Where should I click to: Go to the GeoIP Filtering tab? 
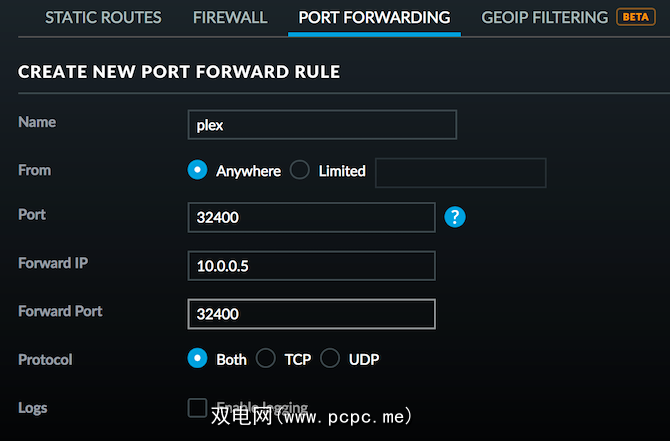click(x=544, y=17)
